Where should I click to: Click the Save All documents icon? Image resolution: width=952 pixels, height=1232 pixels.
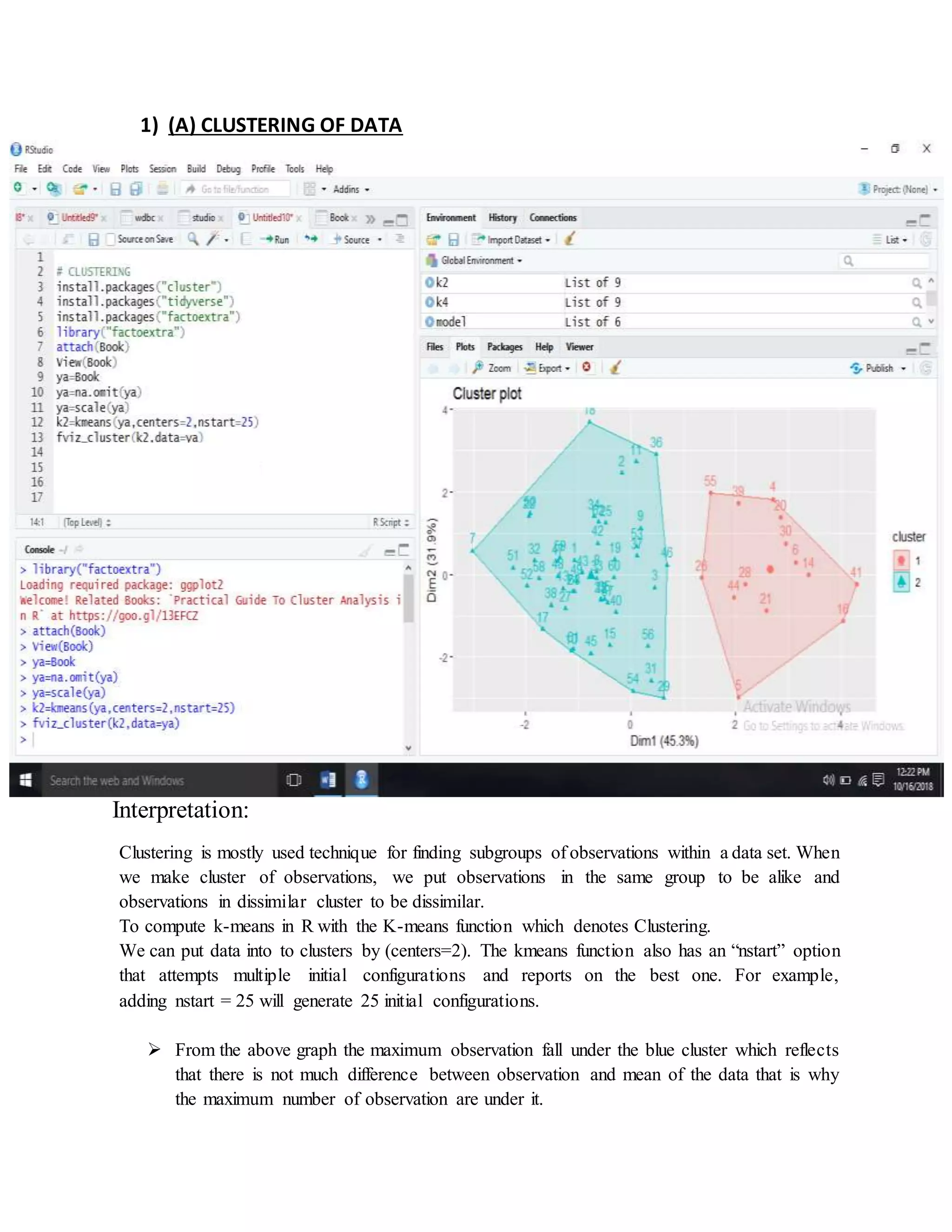pos(136,189)
